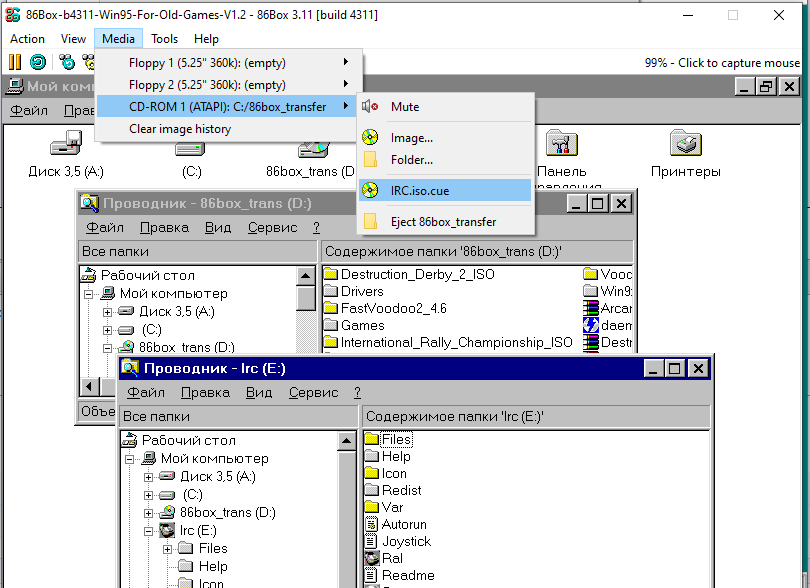Select the Readme text file icon
This screenshot has width=810, height=588.
coord(371,575)
